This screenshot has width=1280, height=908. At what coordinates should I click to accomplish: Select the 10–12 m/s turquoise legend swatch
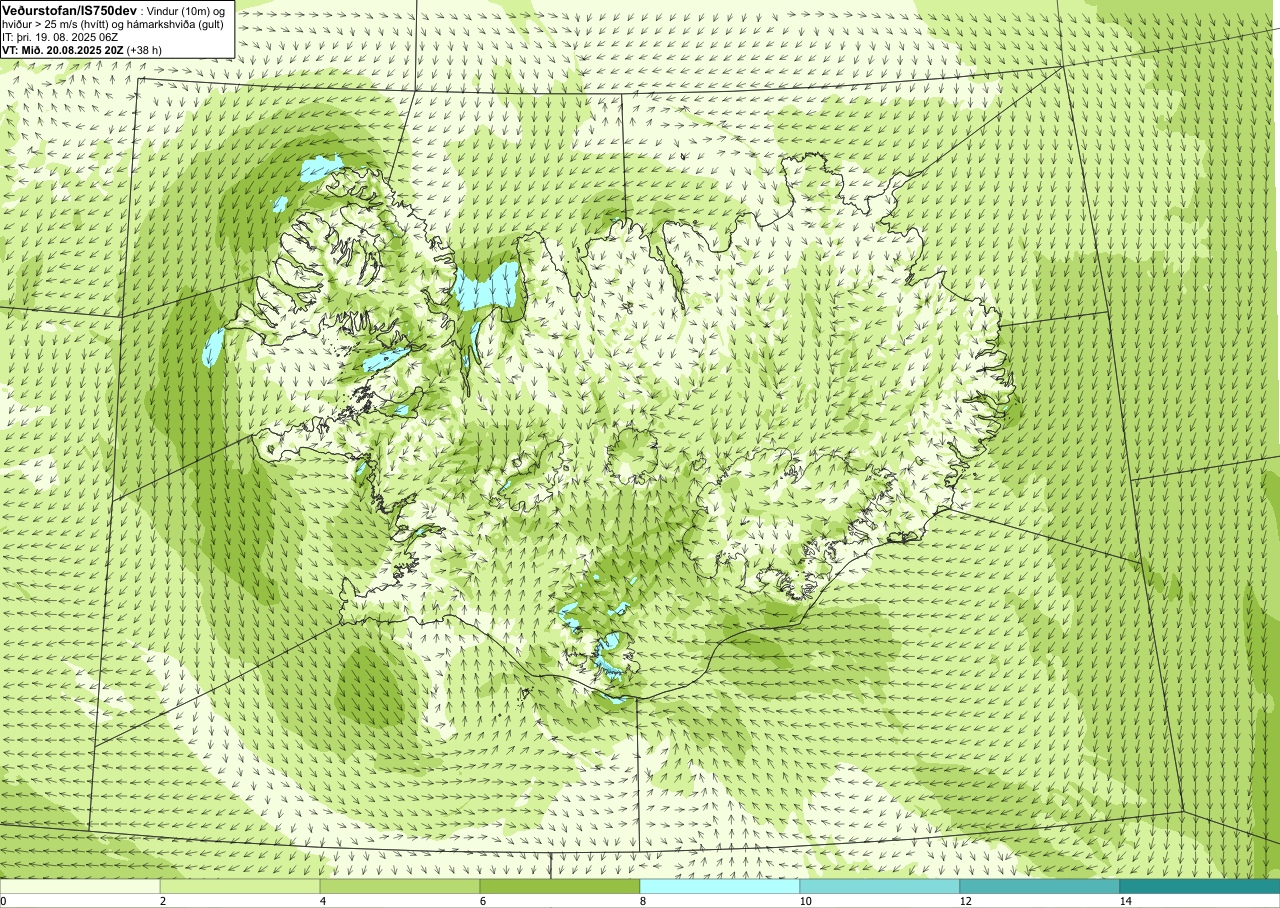coord(880,886)
